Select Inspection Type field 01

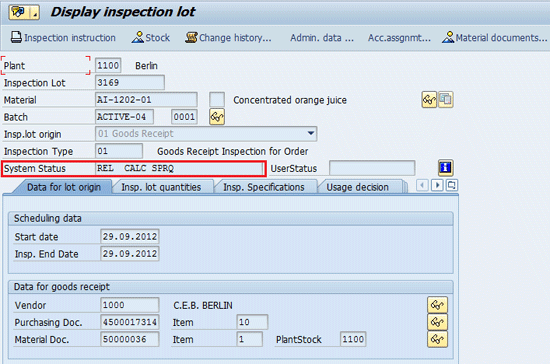(x=119, y=151)
